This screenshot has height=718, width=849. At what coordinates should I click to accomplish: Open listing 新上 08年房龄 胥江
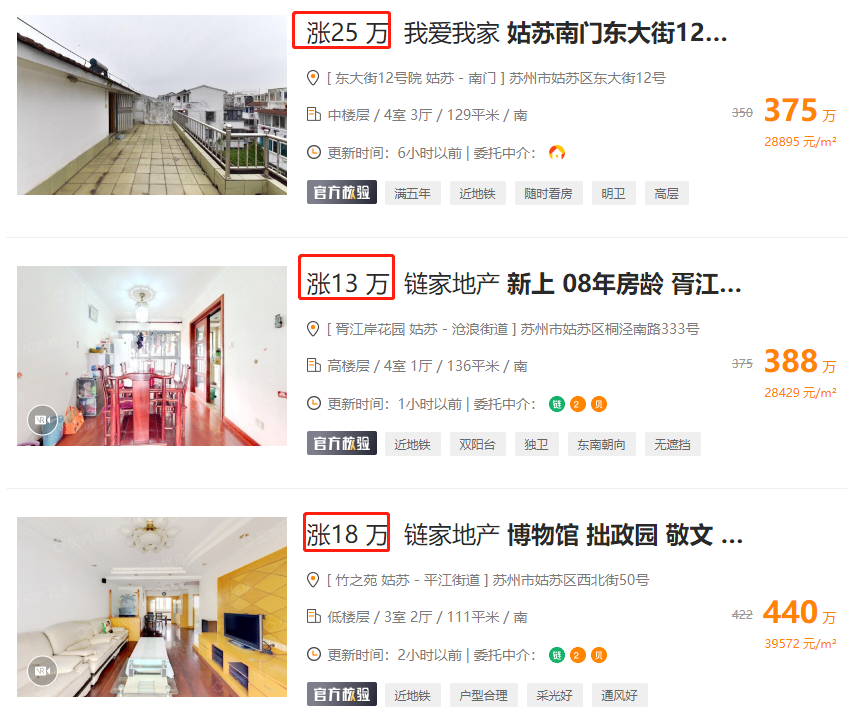pos(623,284)
